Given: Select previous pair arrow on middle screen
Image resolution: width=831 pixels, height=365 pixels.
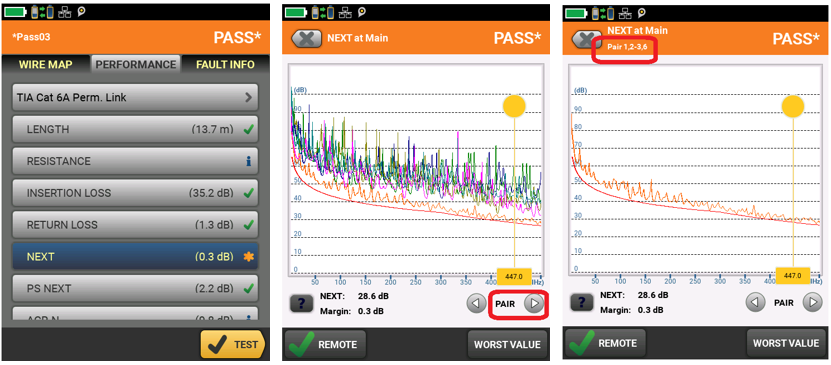Looking at the screenshot, I should pos(475,304).
